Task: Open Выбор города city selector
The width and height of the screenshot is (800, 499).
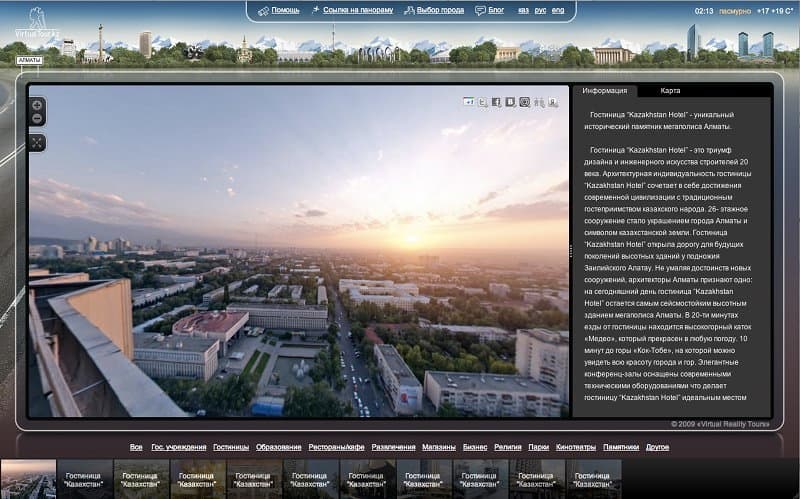Action: 440,10
